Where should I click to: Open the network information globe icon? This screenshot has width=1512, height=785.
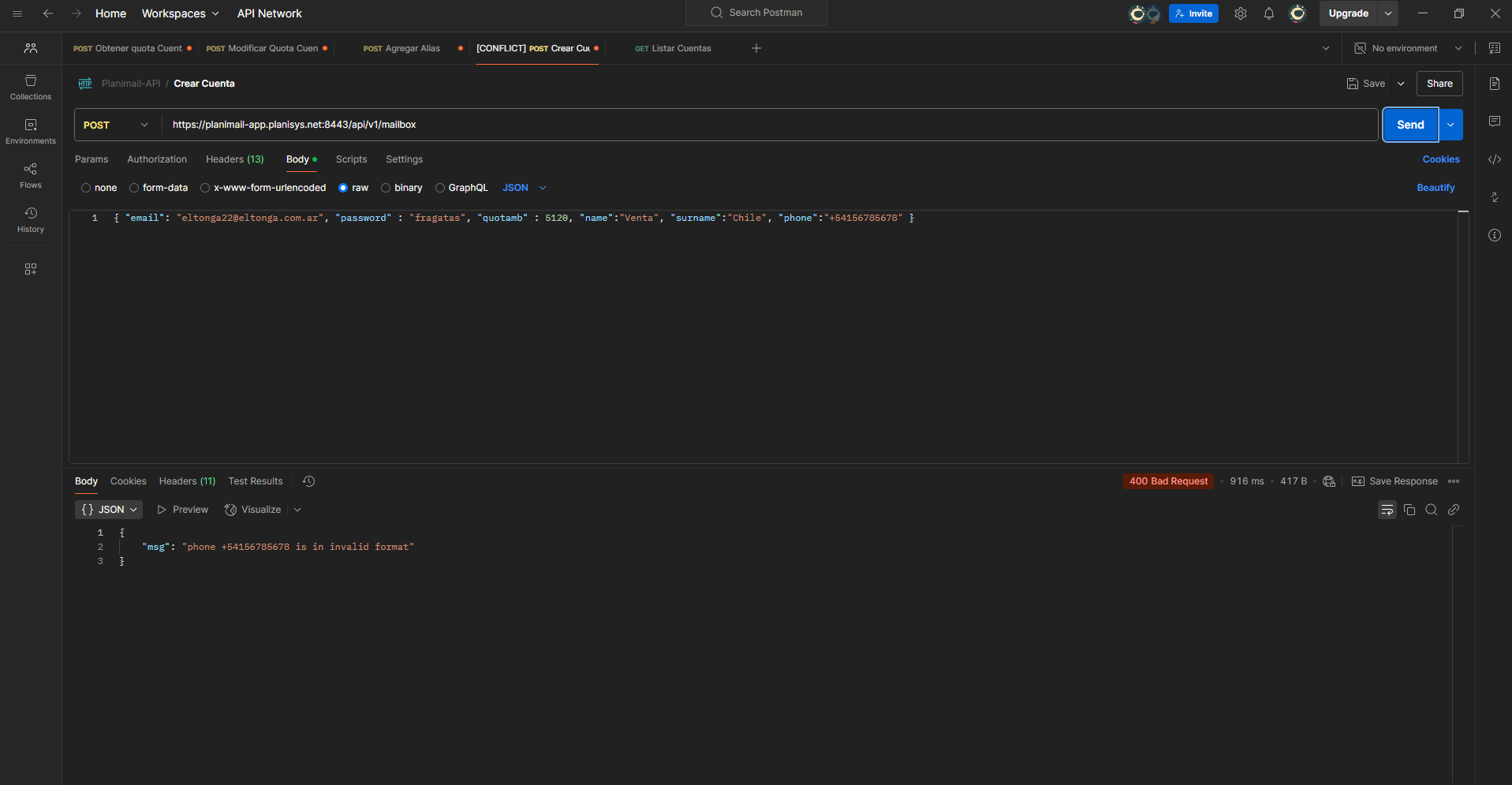click(x=1329, y=481)
